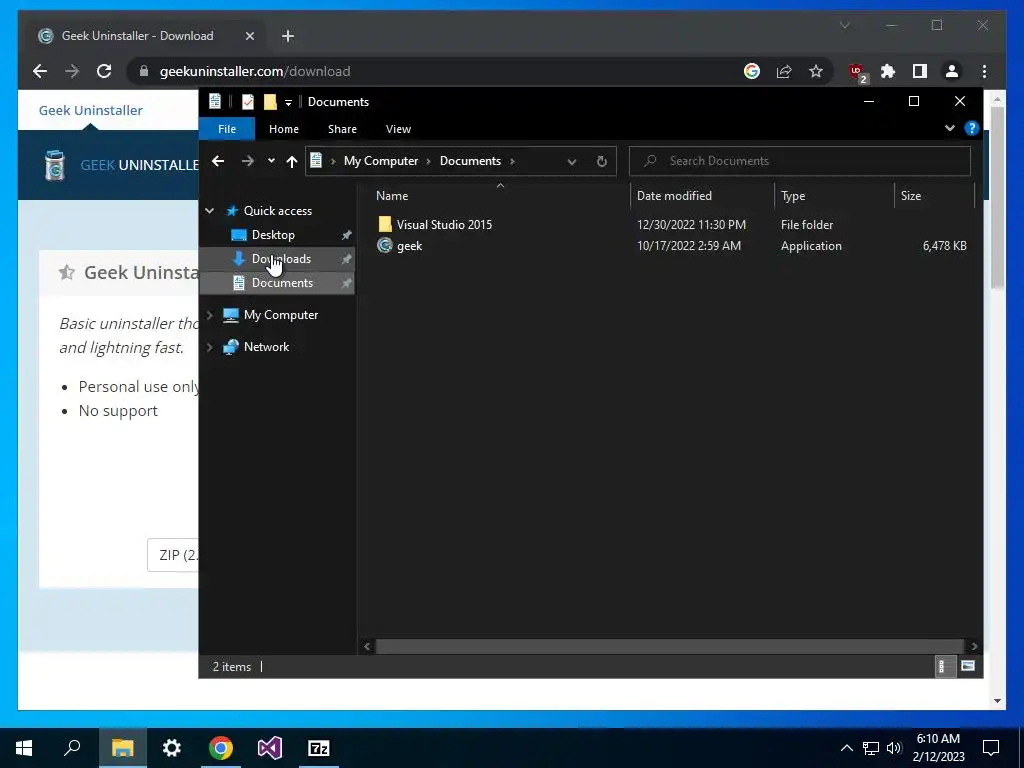The width and height of the screenshot is (1024, 768).
Task: Expand the Explorer ribbon chevron
Action: click(x=950, y=128)
